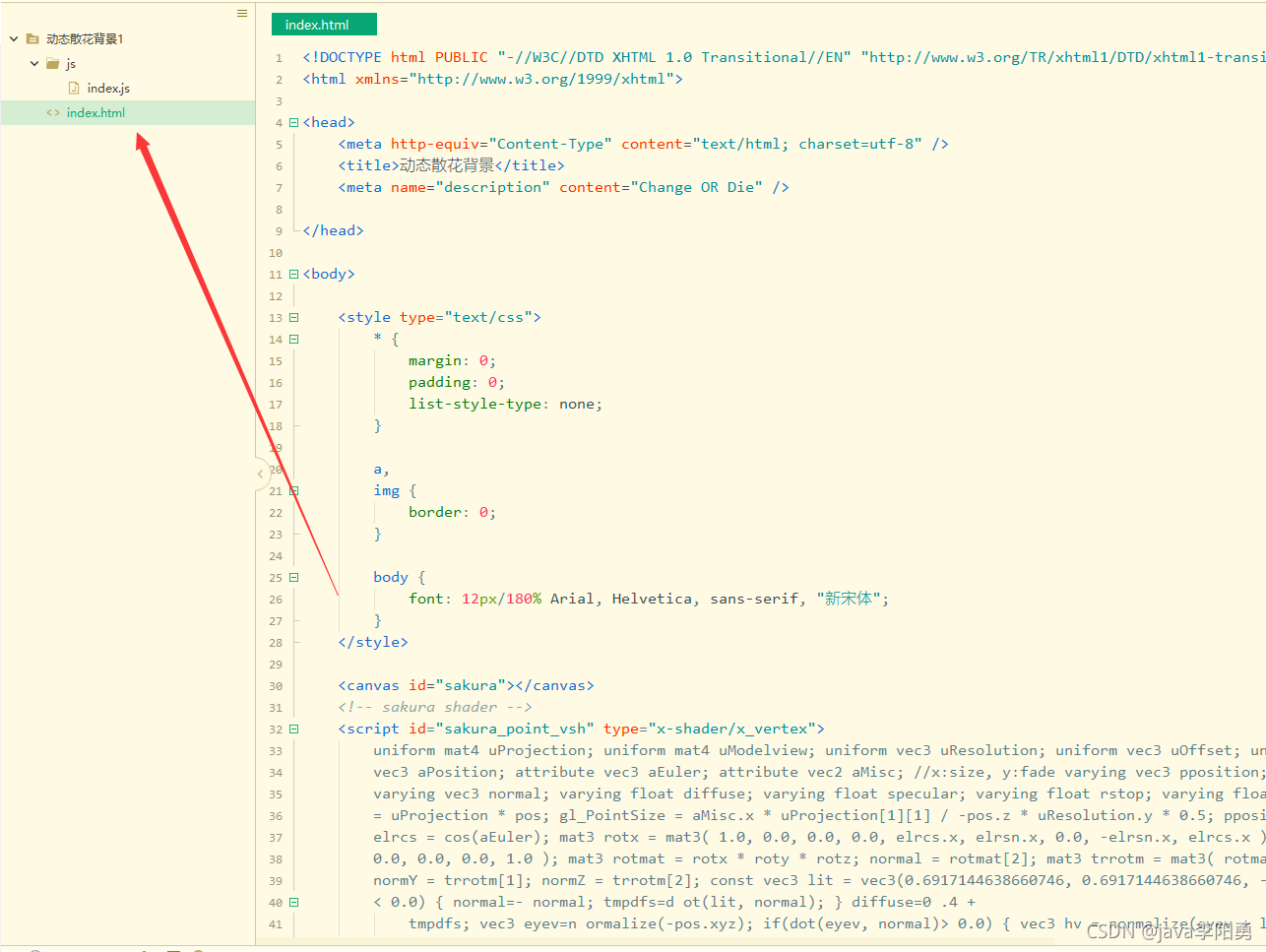Click line number 6 in the gutter
Viewport: 1266px width, 952px height.
click(279, 166)
